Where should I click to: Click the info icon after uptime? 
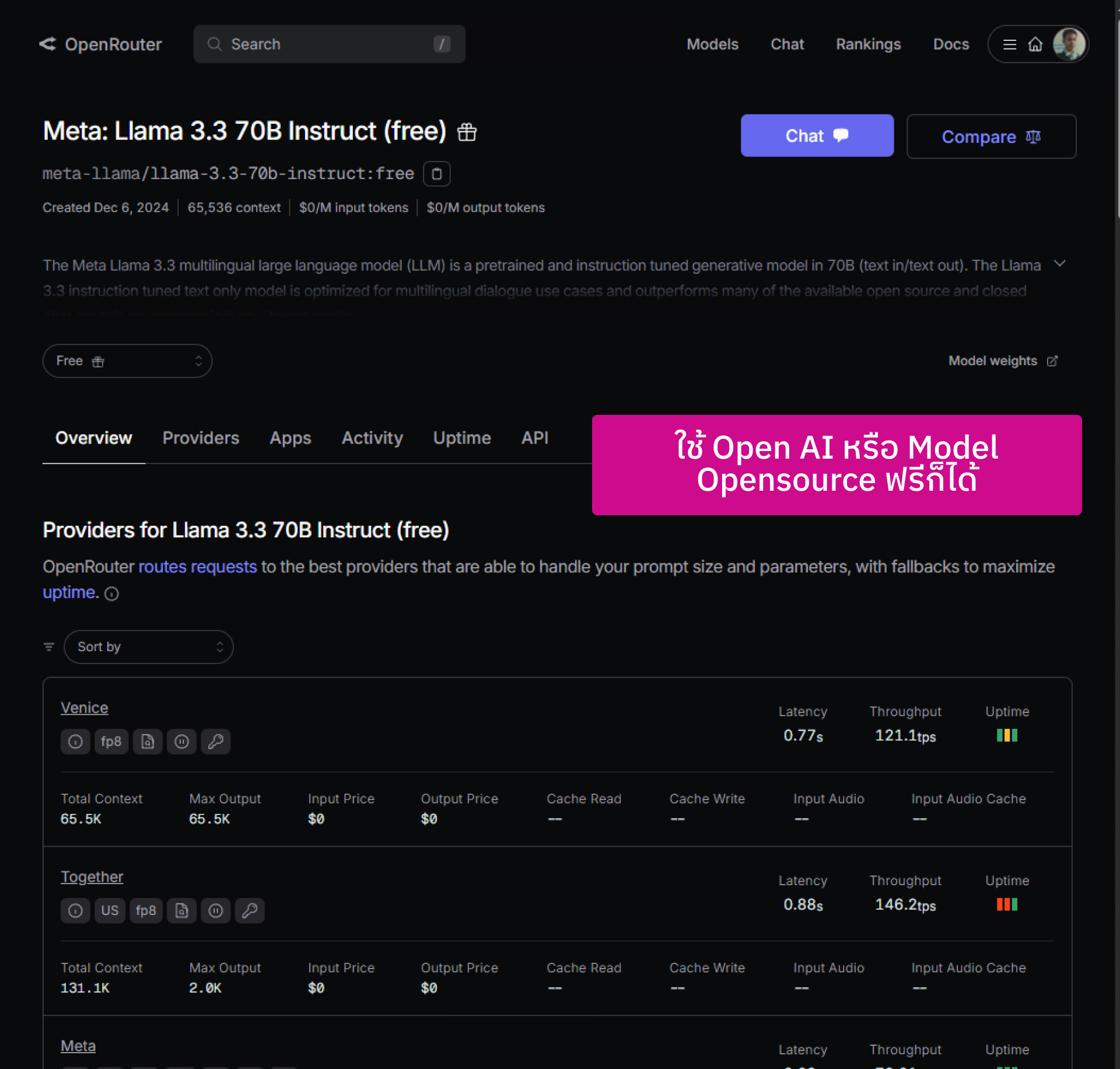coord(111,594)
